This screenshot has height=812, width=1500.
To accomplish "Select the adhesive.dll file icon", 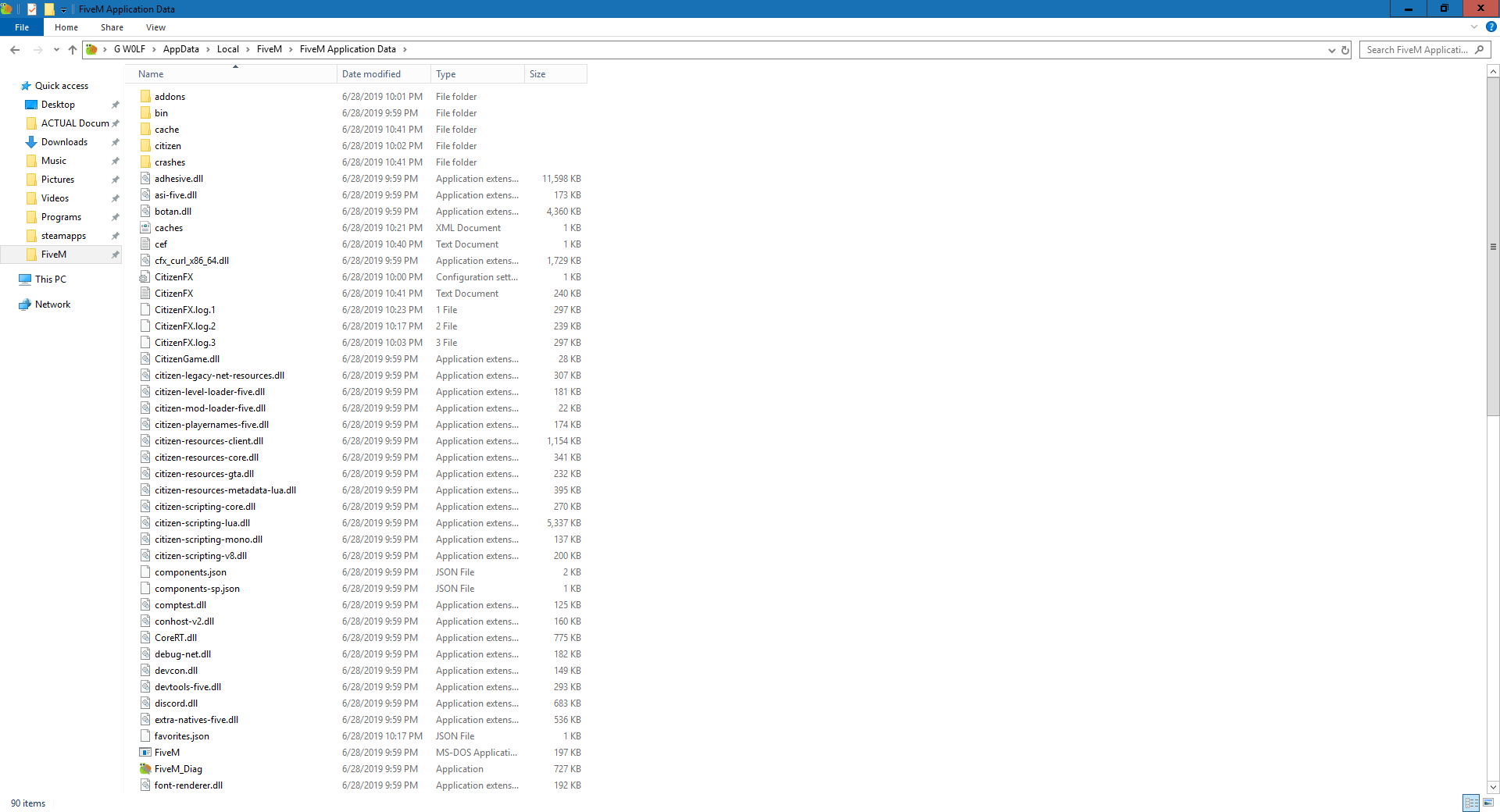I will coord(145,179).
